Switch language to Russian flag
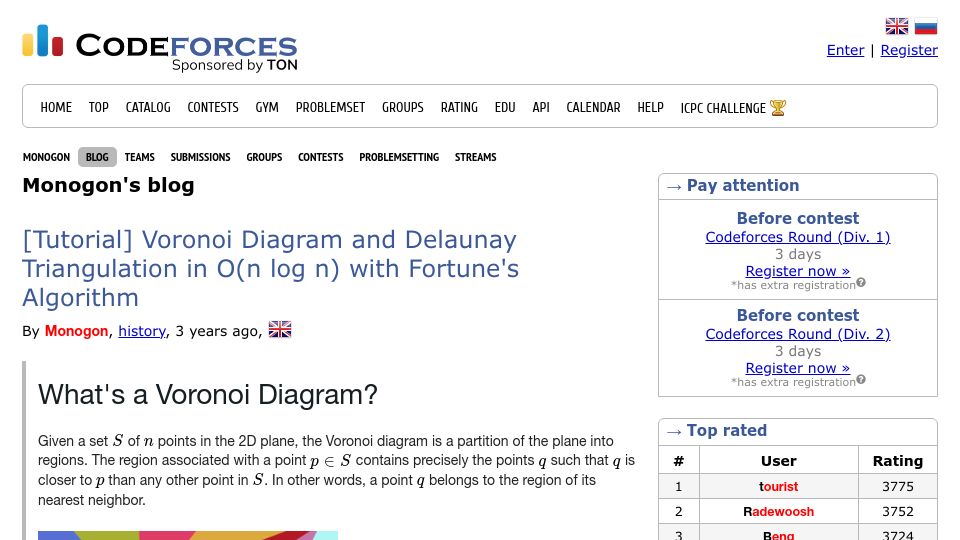The height and width of the screenshot is (540, 960). coord(926,26)
